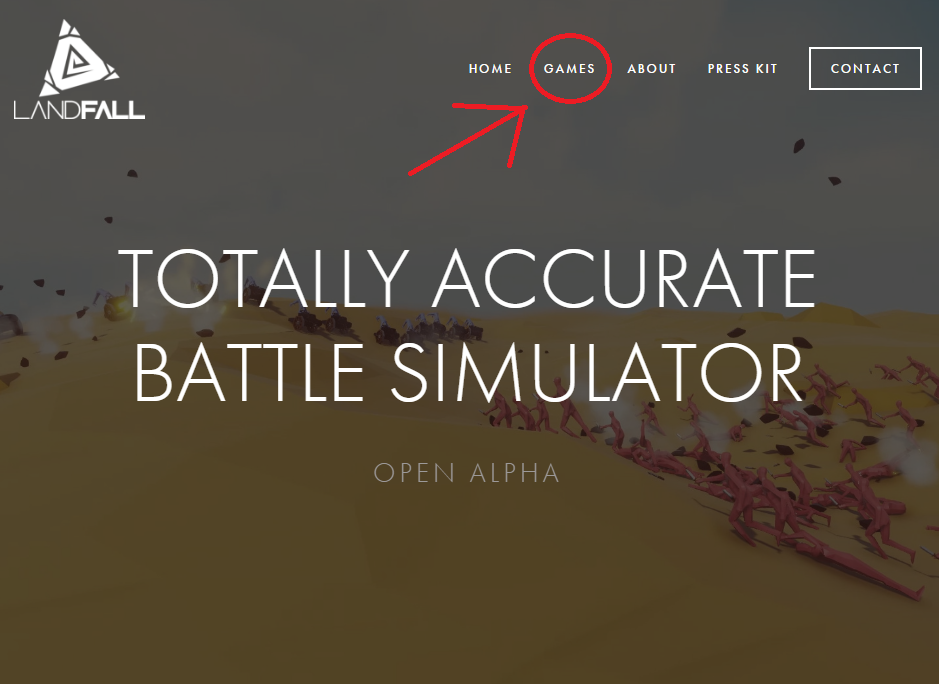939x684 pixels.
Task: Click the word TOTALLY in the headline
Action: [264, 278]
